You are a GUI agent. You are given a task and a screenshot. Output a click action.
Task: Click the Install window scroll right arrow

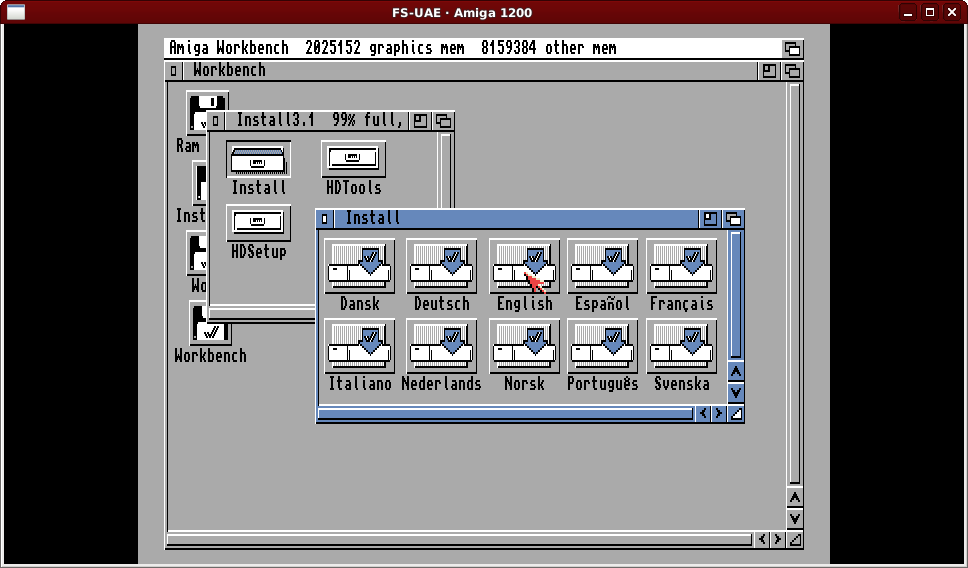coord(718,414)
